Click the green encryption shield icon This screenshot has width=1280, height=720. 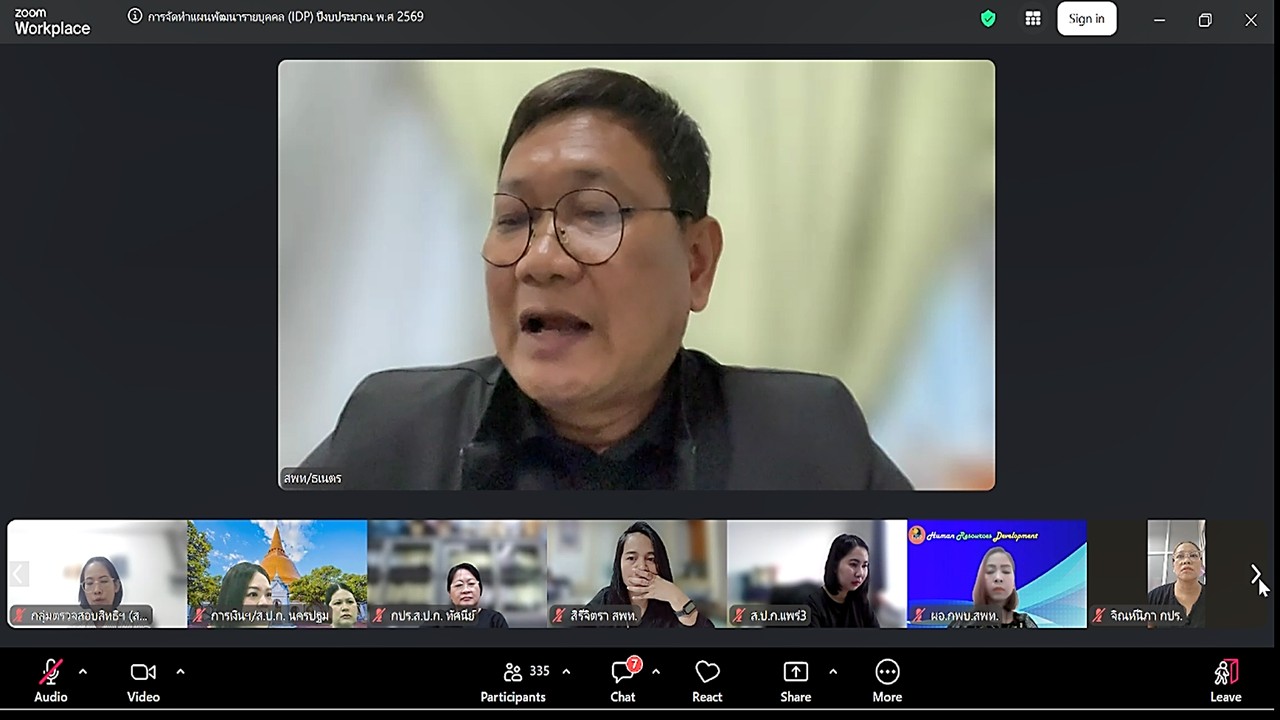coord(988,17)
